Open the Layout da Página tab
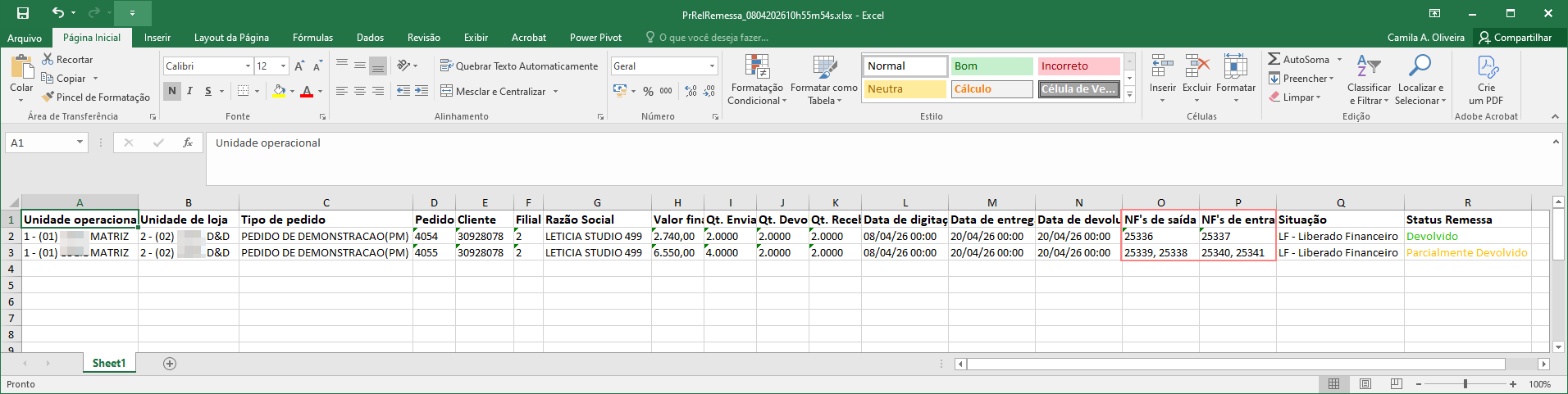The width and height of the screenshot is (1568, 394). click(231, 38)
